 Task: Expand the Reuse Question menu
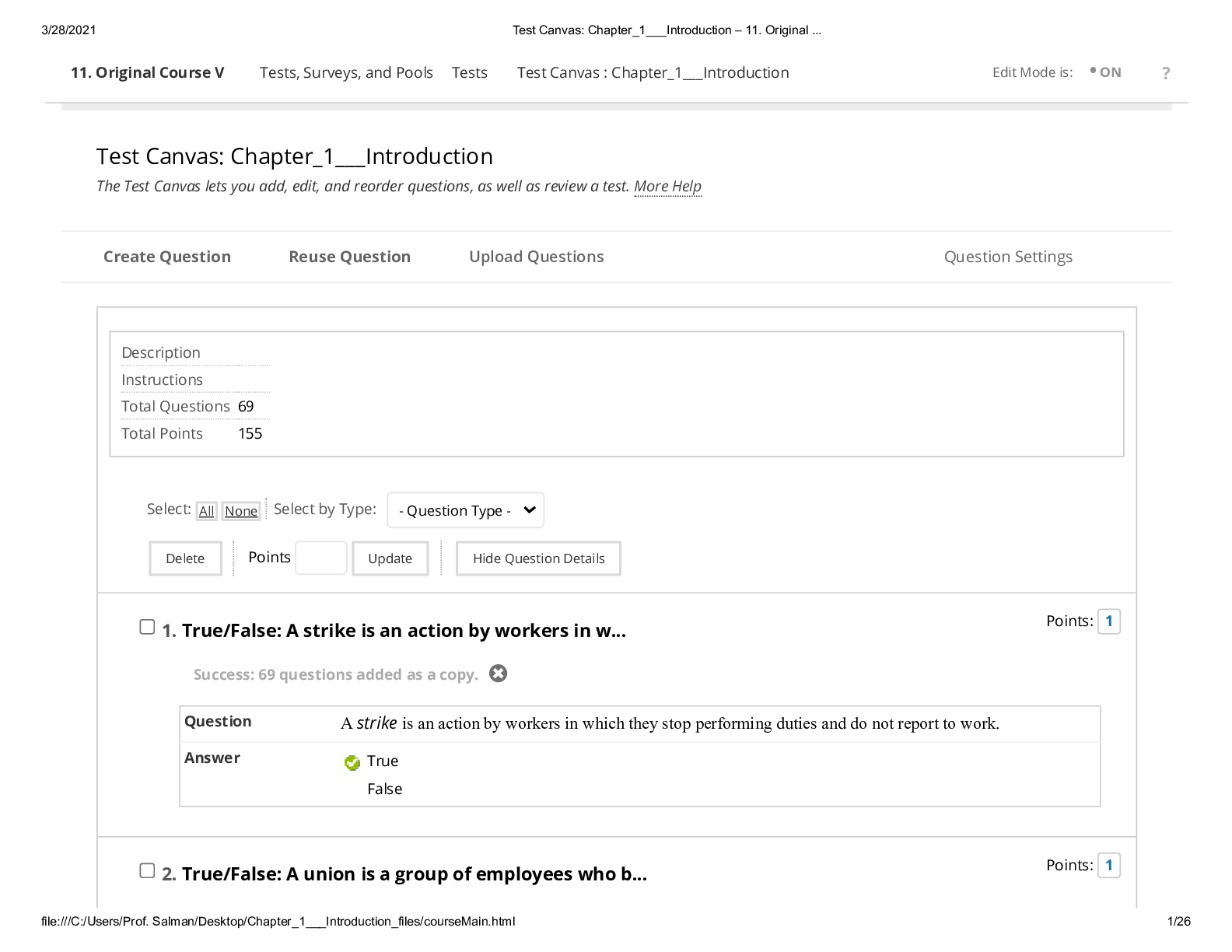pos(349,257)
